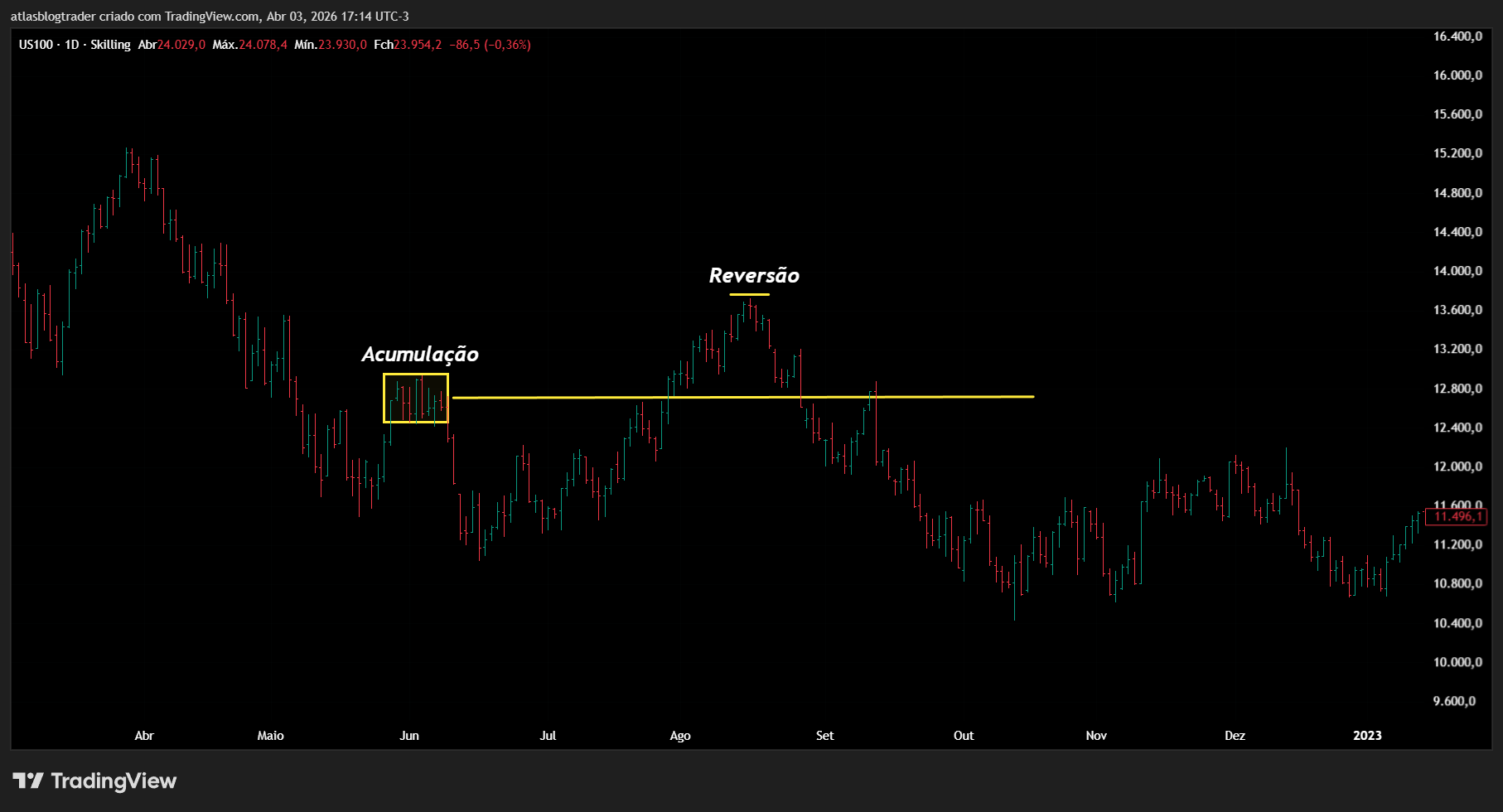Screen dimensions: 1503x812
Task: Select the Acumulação text annotation
Action: coord(420,354)
